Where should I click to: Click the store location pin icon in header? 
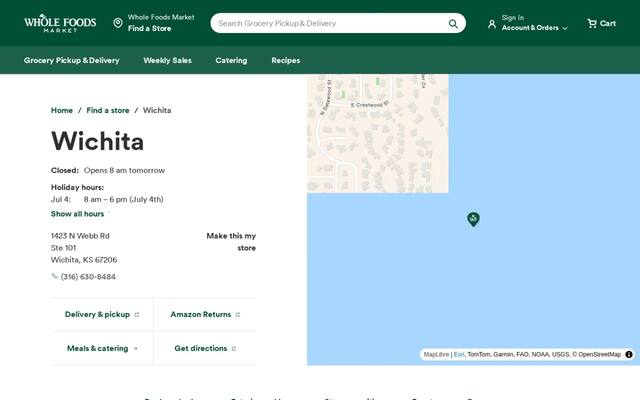[118, 23]
